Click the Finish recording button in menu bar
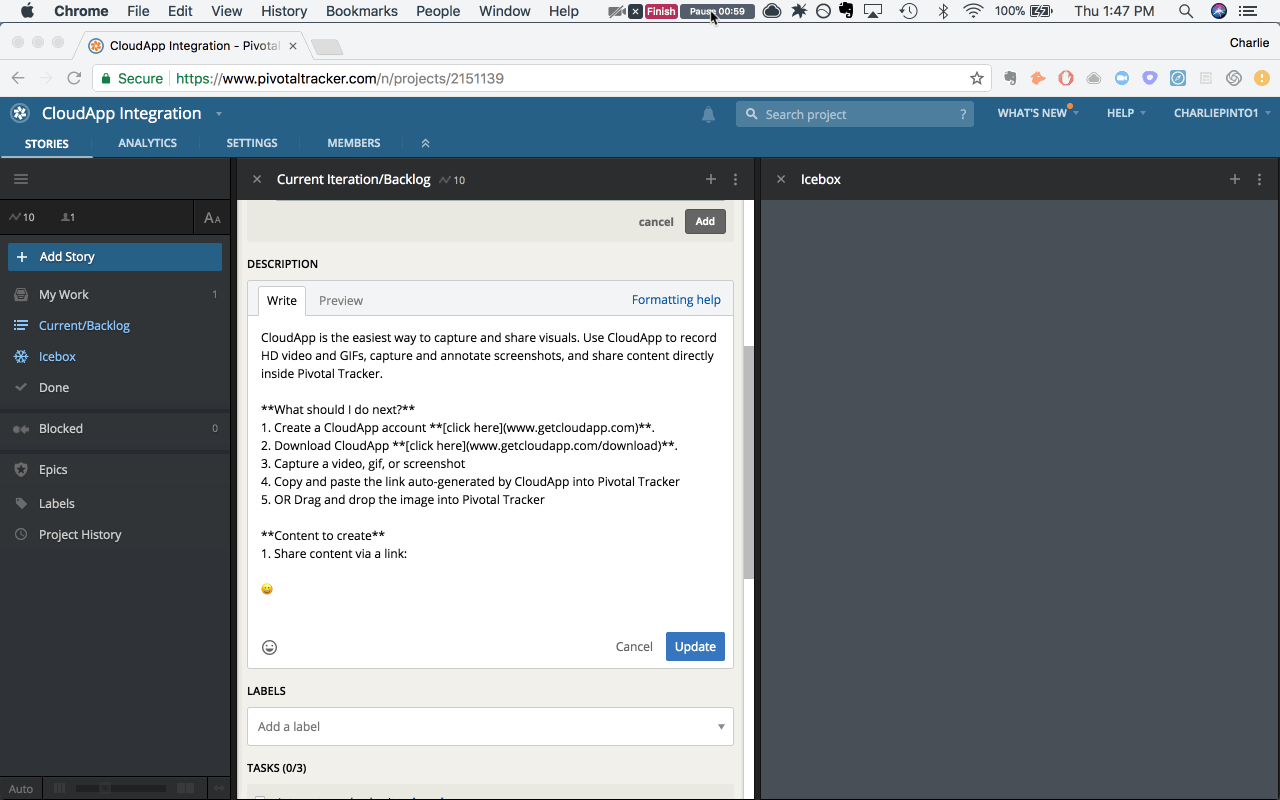 pos(661,11)
